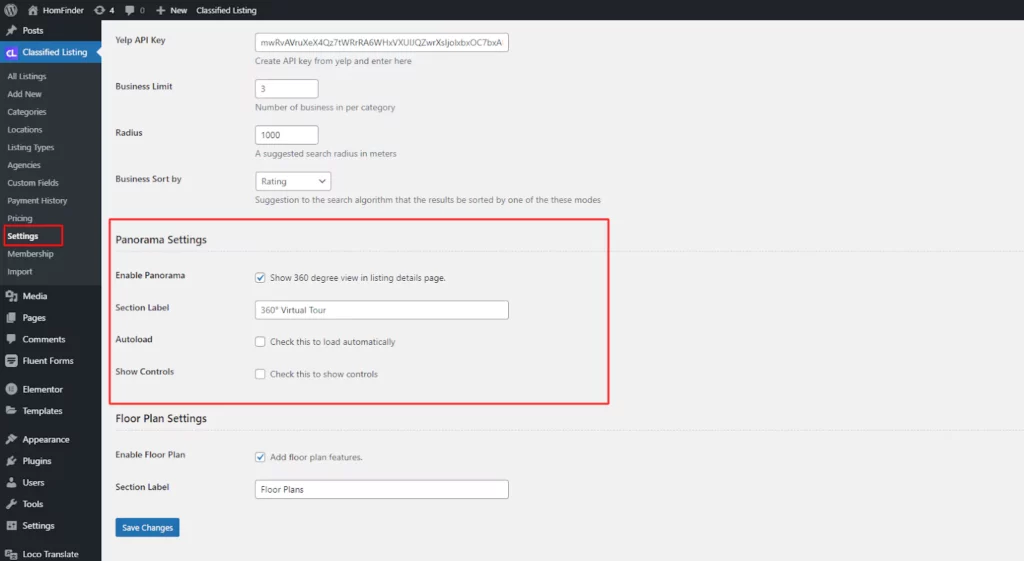Uncheck the Enable Floor Plan checkbox
This screenshot has width=1024, height=561.
[x=260, y=457]
